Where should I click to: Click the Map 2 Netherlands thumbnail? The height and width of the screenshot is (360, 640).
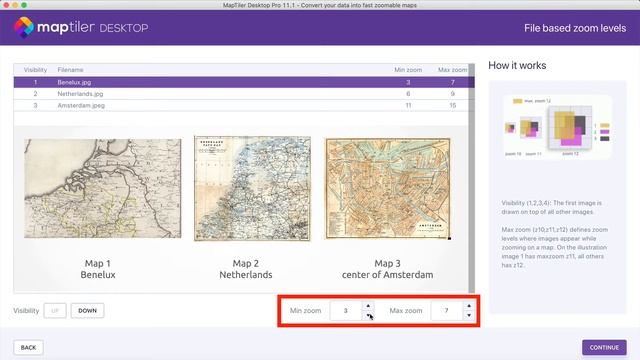click(252, 188)
